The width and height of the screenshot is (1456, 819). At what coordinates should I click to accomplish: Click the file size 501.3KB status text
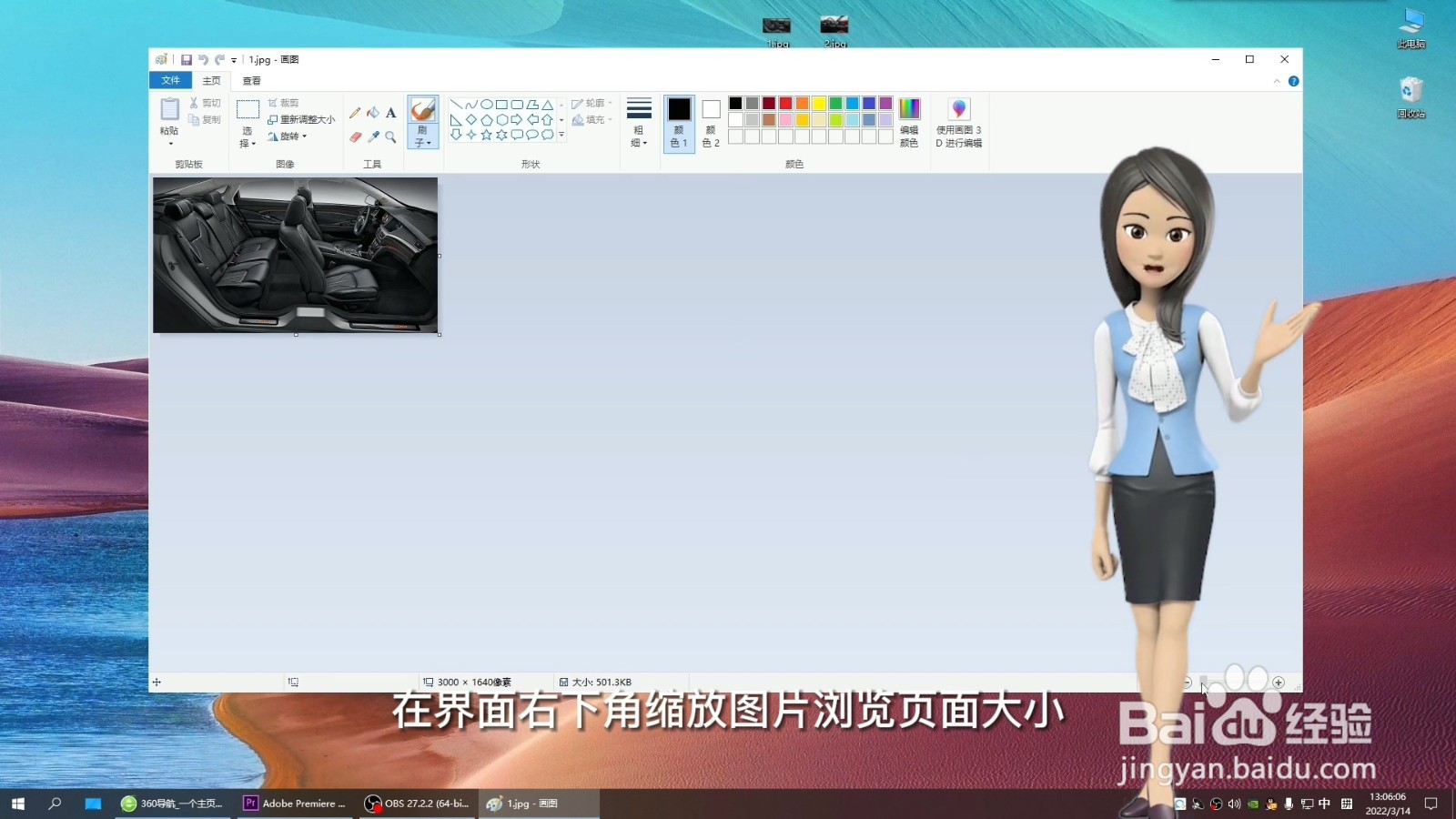coord(602,682)
